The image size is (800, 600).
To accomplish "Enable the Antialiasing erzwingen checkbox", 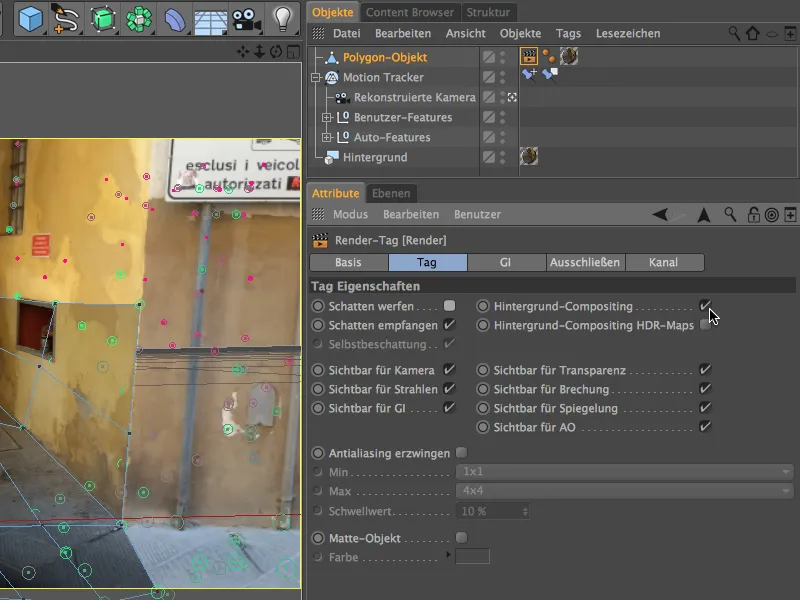I will coord(461,453).
